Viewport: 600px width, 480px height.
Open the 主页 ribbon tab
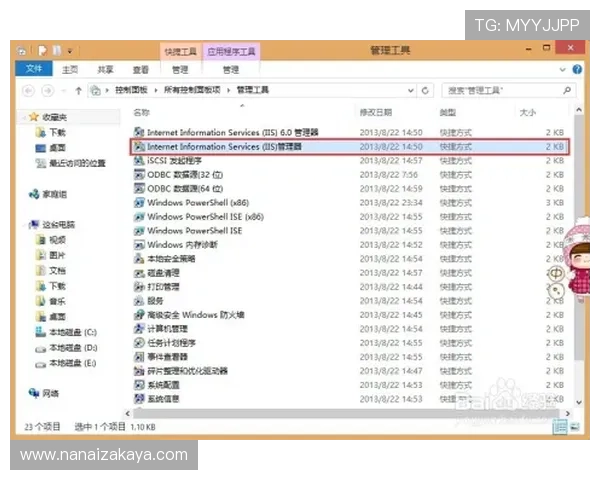(x=70, y=70)
